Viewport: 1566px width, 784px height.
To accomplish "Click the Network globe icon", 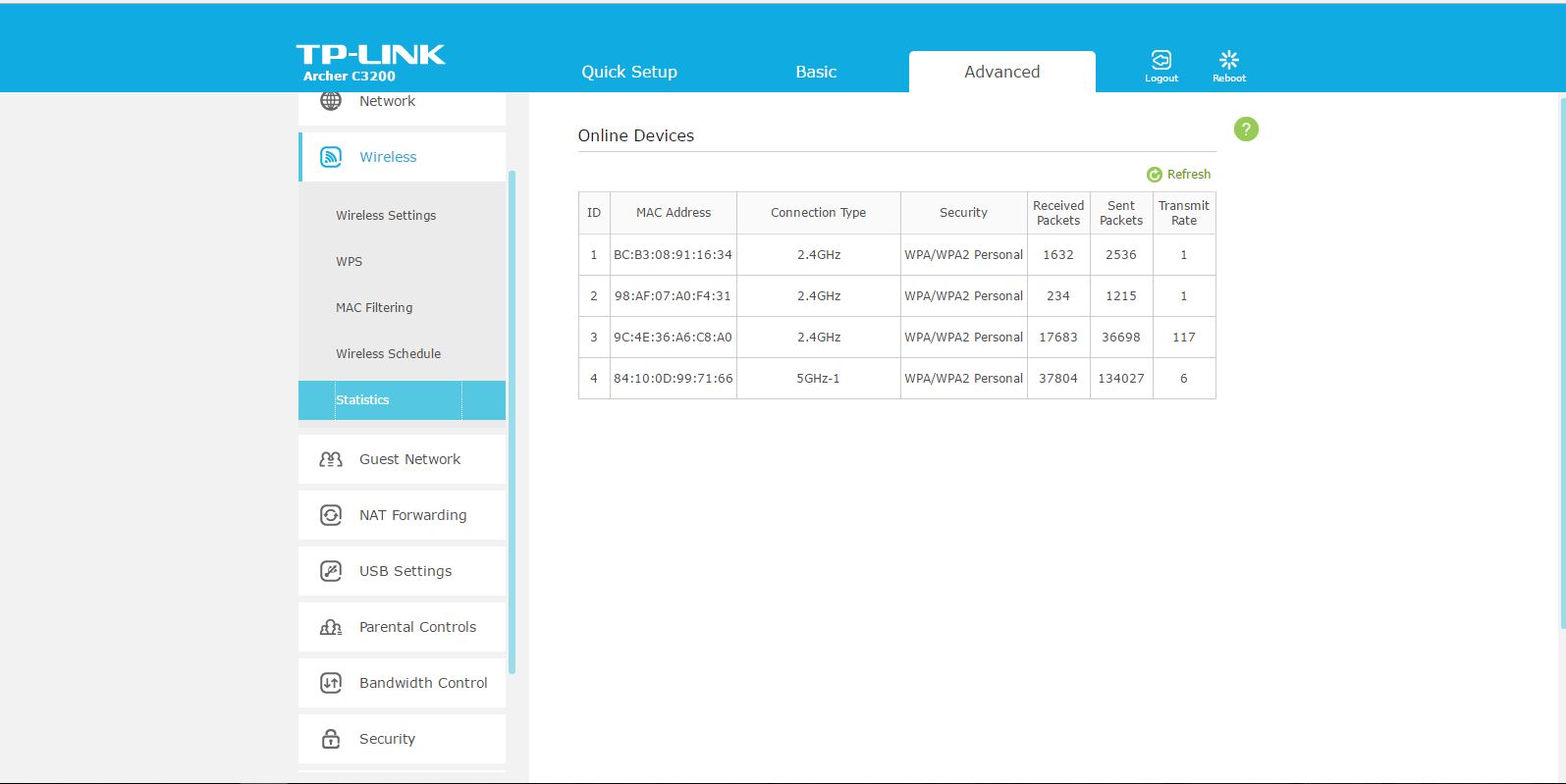I will tap(331, 100).
